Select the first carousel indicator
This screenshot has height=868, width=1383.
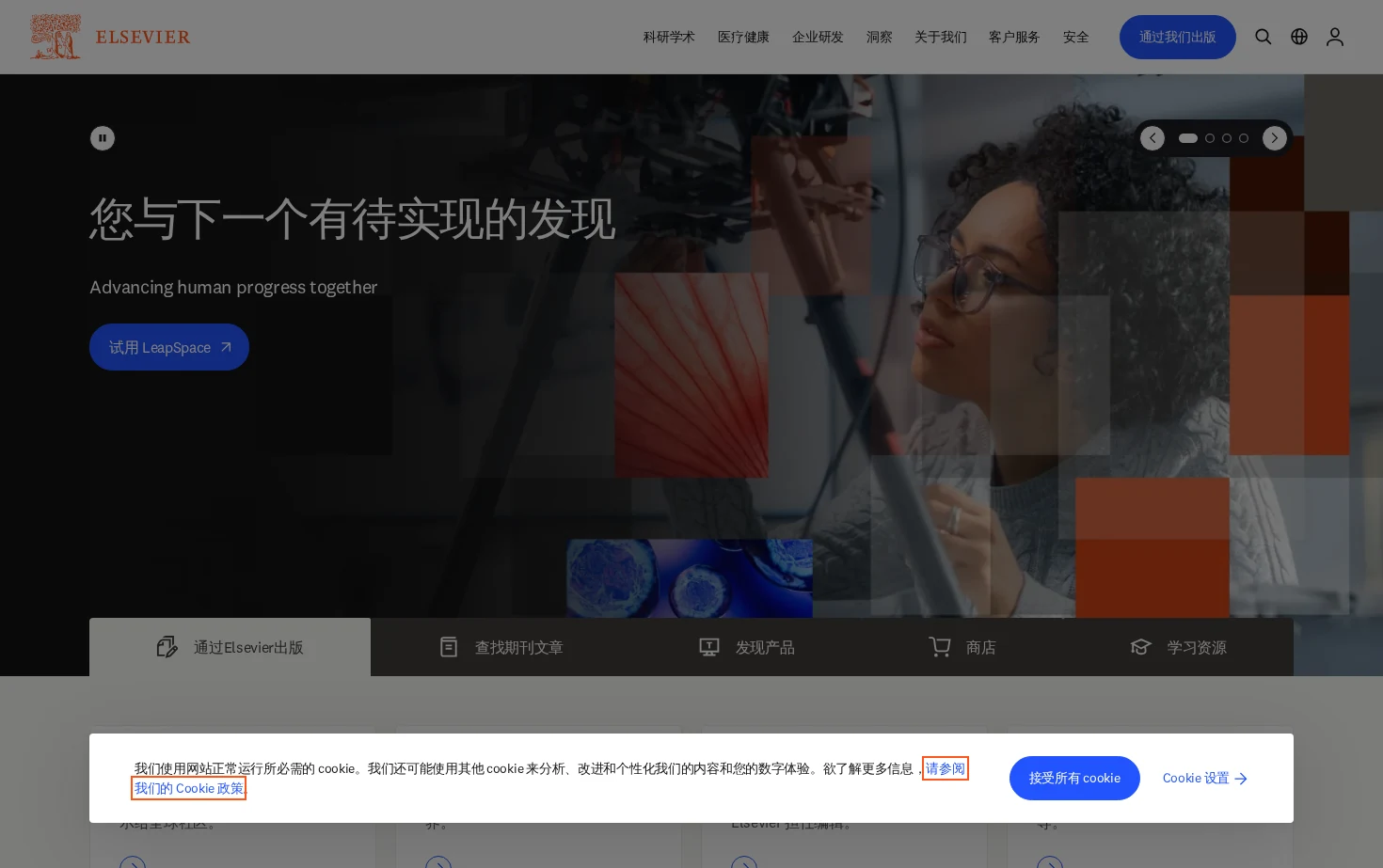[1188, 138]
